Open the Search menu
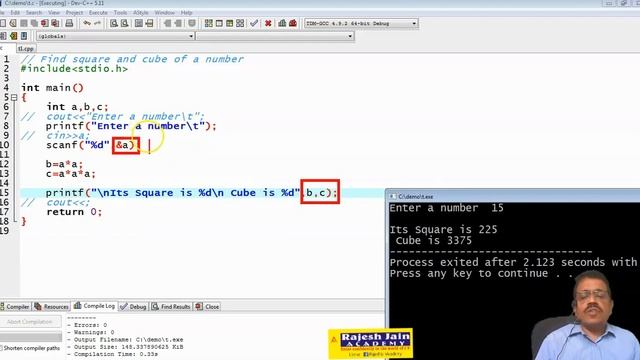Image resolution: width=640 pixels, height=360 pixels. point(34,13)
